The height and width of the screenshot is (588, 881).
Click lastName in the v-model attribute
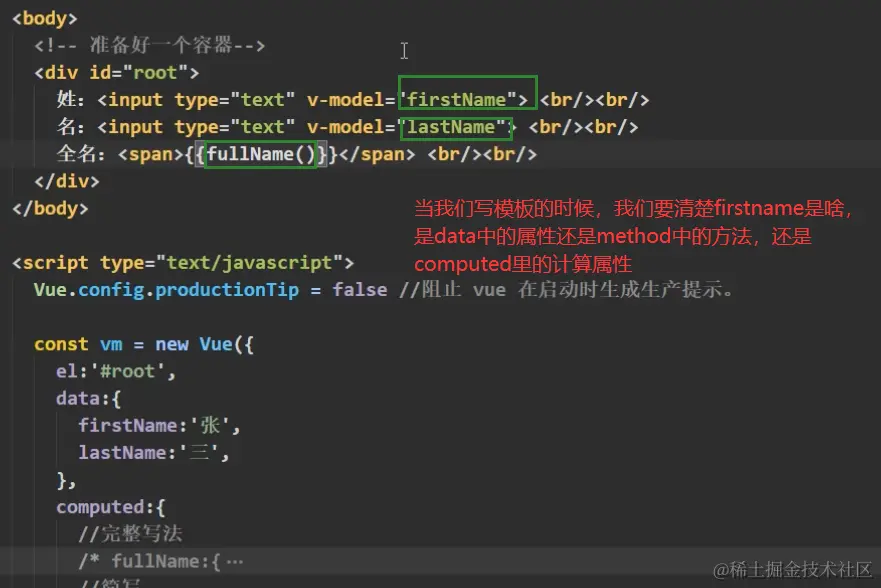pos(451,127)
